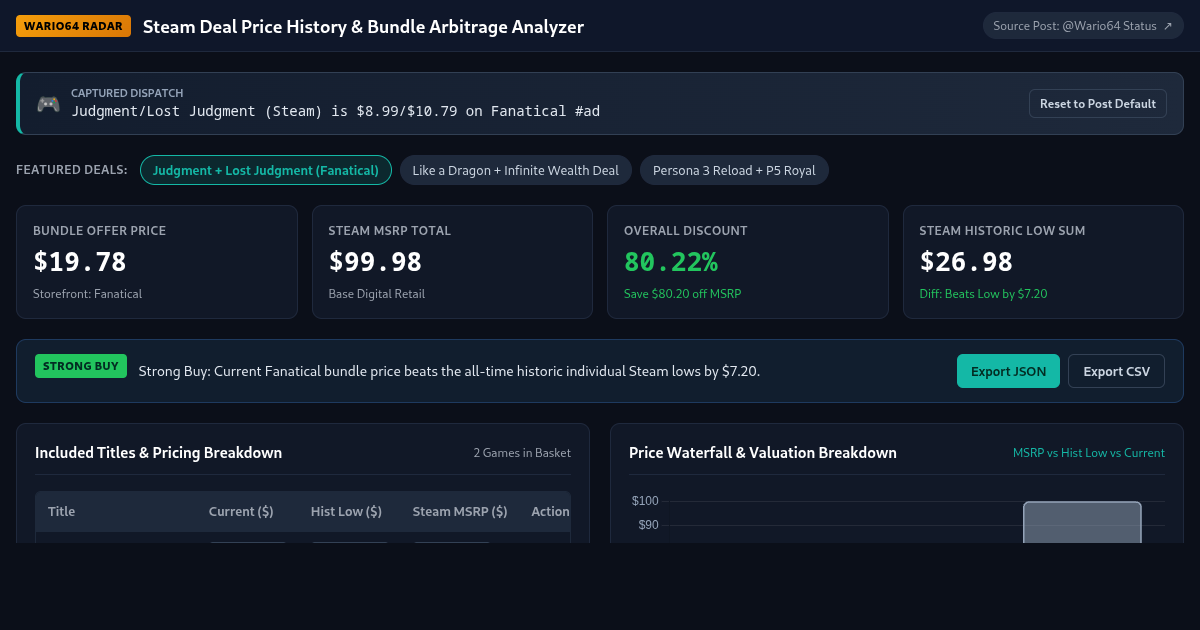Click the Export CSV button

tap(1116, 371)
